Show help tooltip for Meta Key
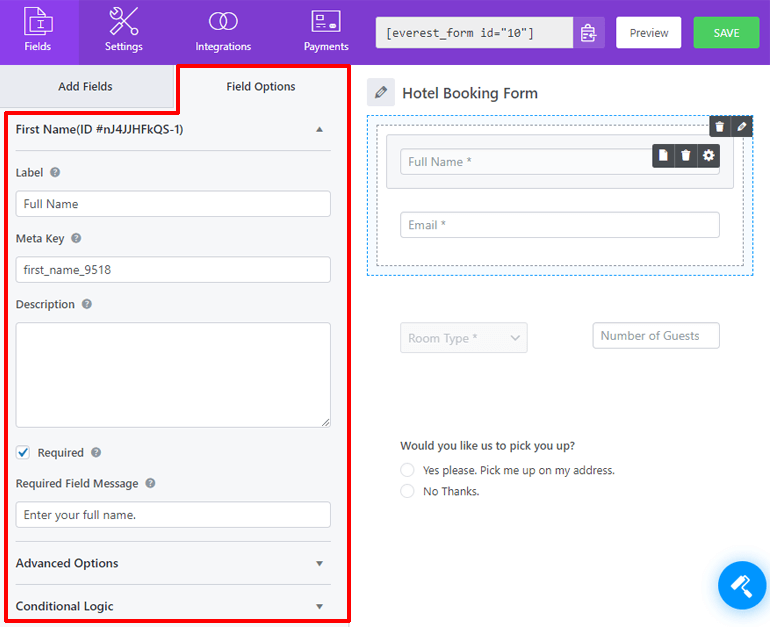The width and height of the screenshot is (770, 629). [x=76, y=238]
